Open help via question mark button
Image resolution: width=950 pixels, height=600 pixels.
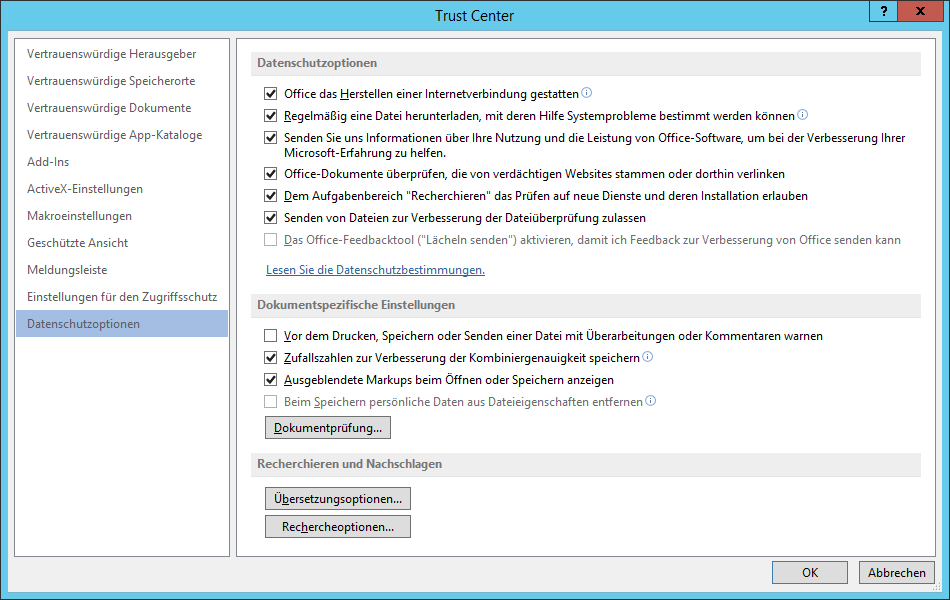pos(884,12)
